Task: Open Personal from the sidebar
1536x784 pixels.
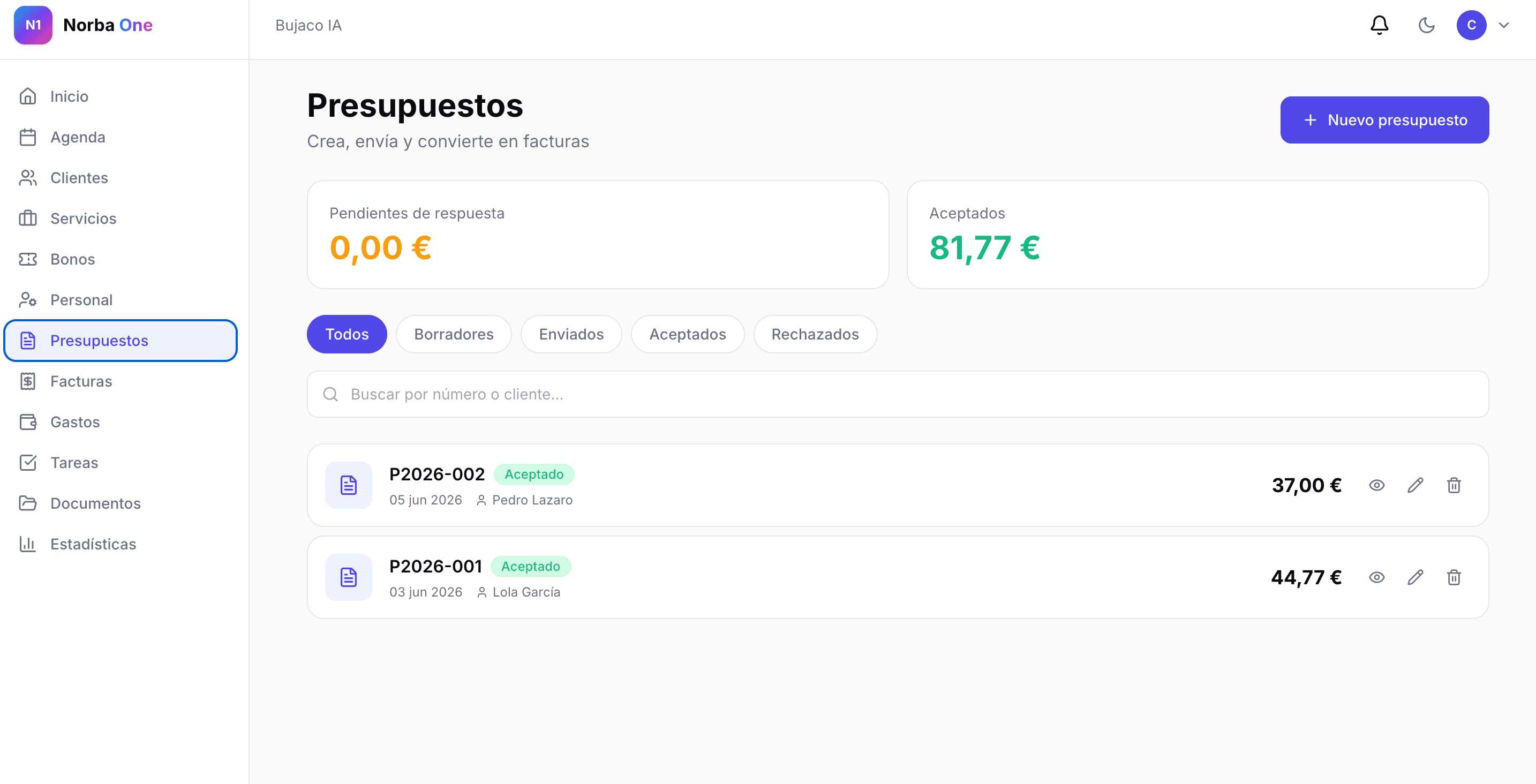Action: 121,300
